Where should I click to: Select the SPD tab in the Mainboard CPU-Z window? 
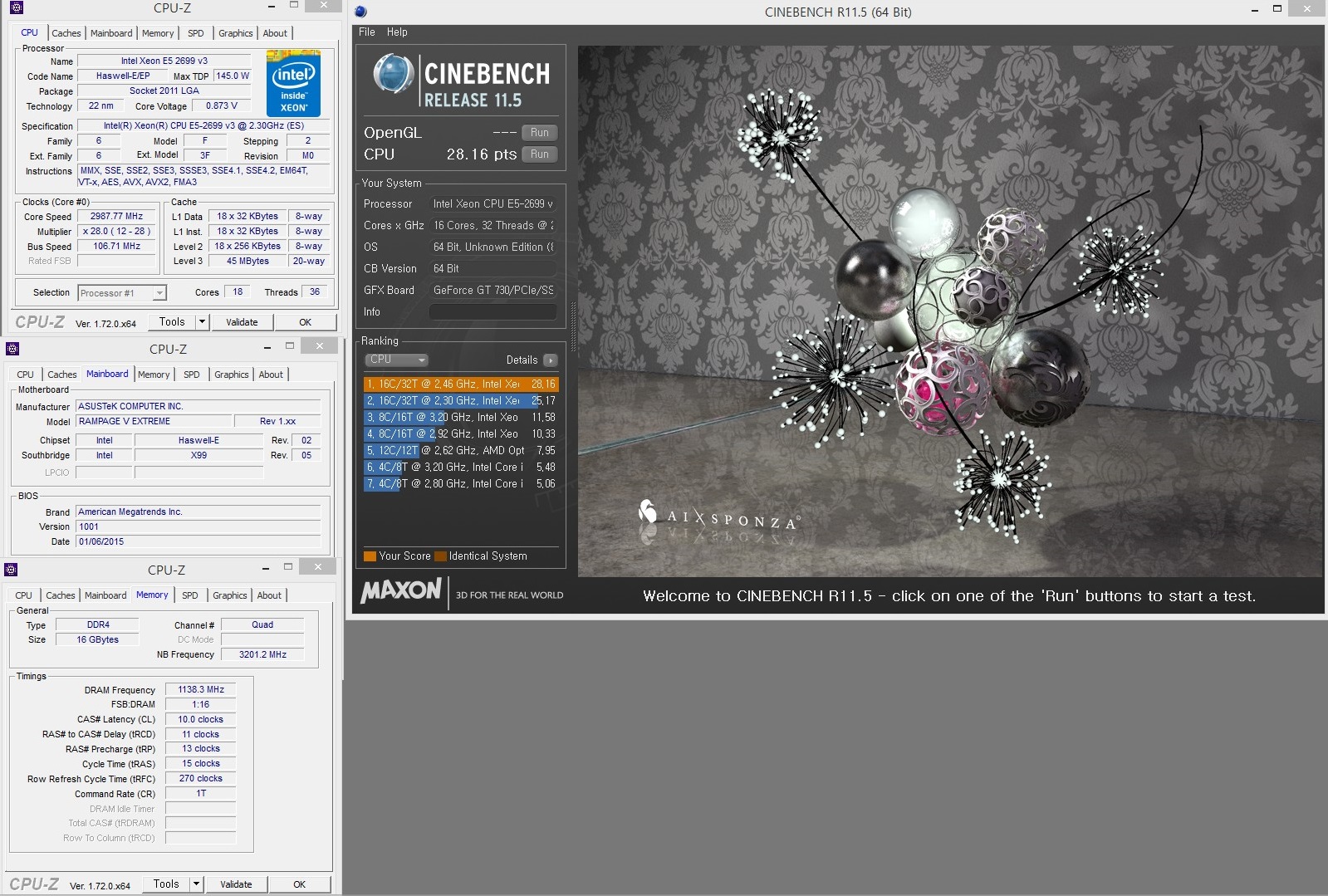192,375
